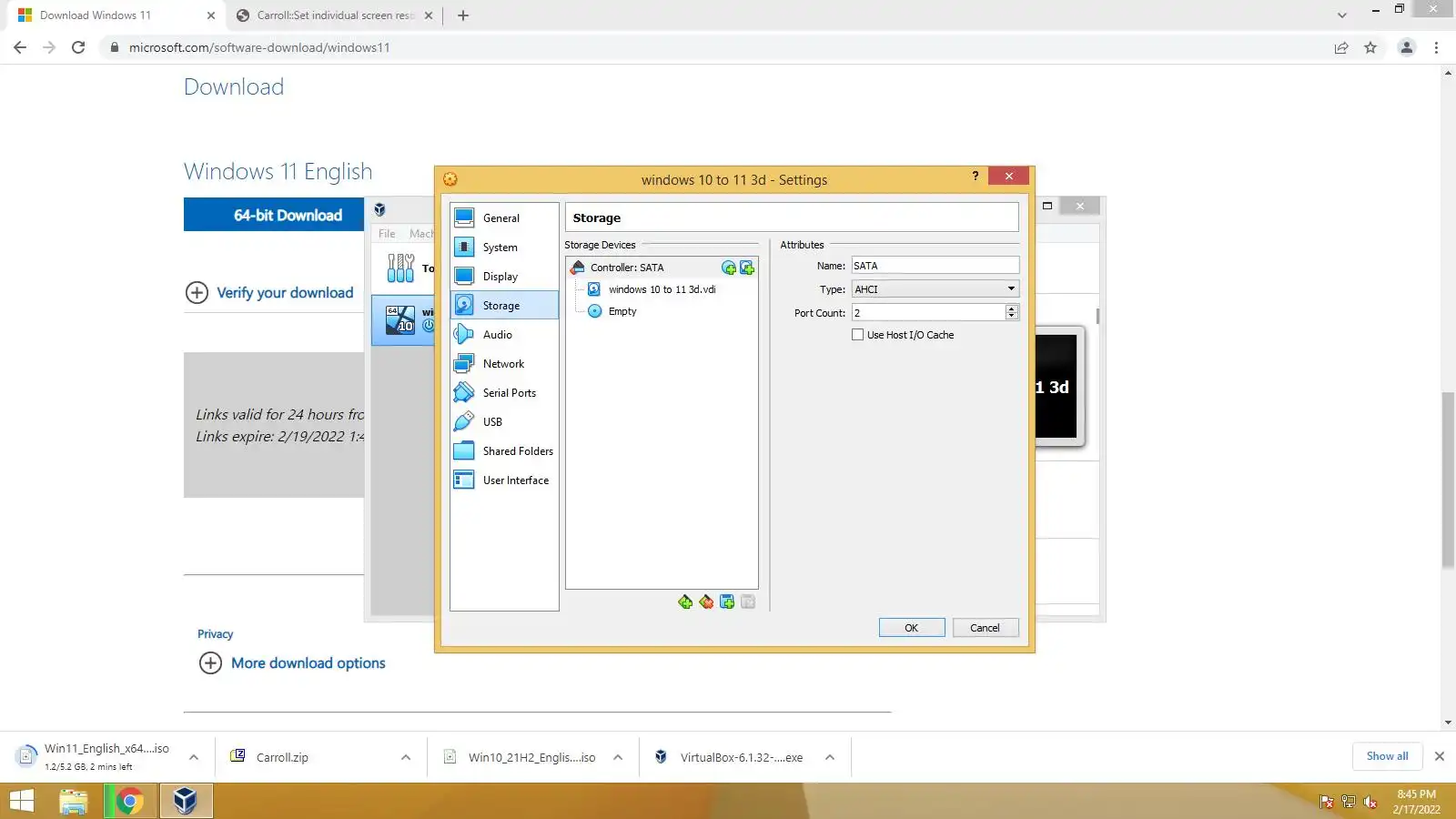
Task: Open VirtualBox exe download options arrow
Action: click(x=830, y=757)
